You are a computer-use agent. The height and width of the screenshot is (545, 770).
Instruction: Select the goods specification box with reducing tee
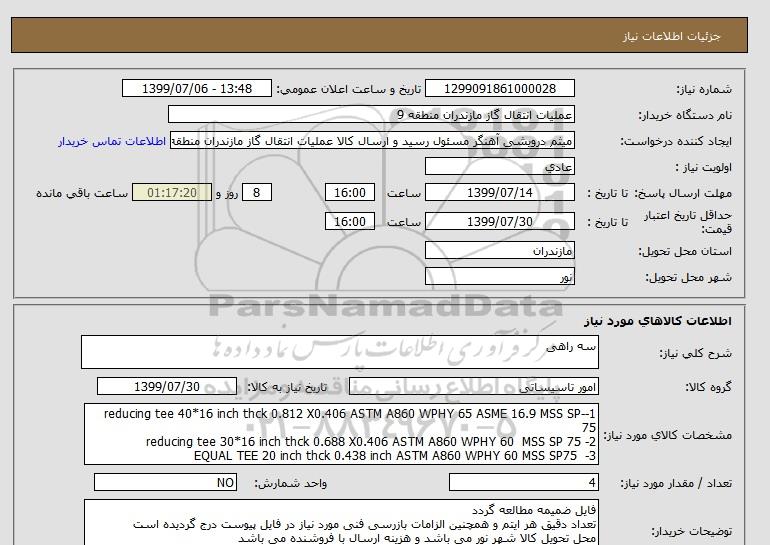coord(341,435)
